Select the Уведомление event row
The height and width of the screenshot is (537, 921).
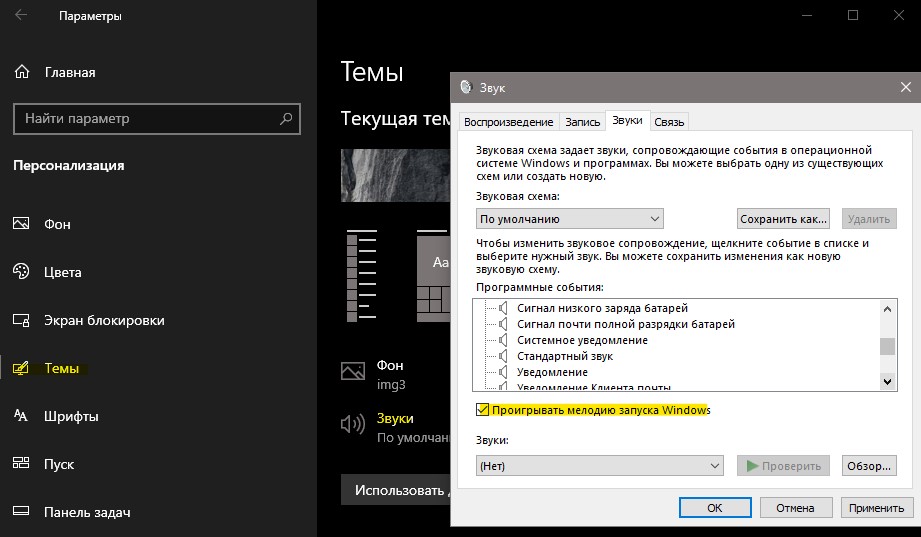click(552, 371)
